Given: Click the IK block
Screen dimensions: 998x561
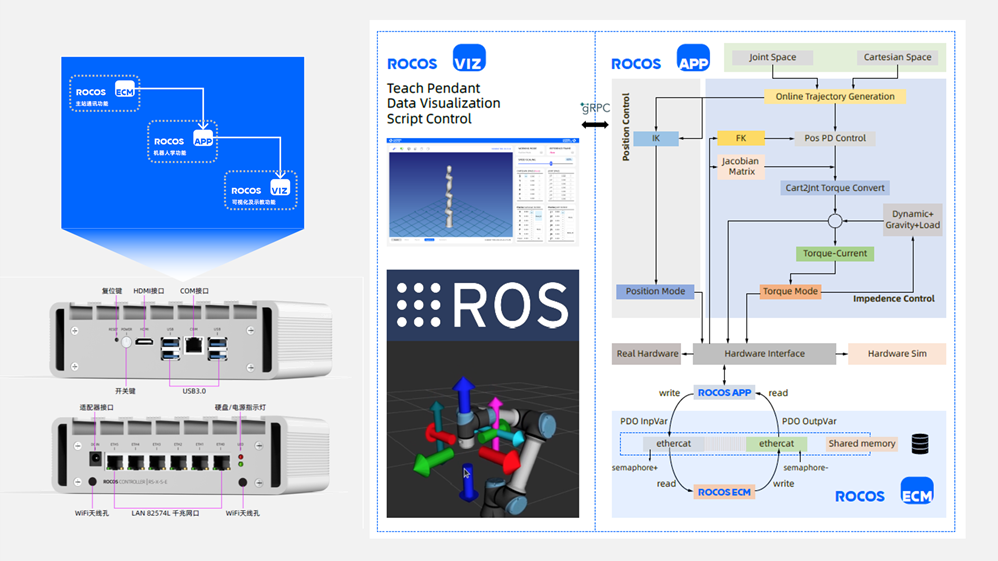Looking at the screenshot, I should coord(656,138).
